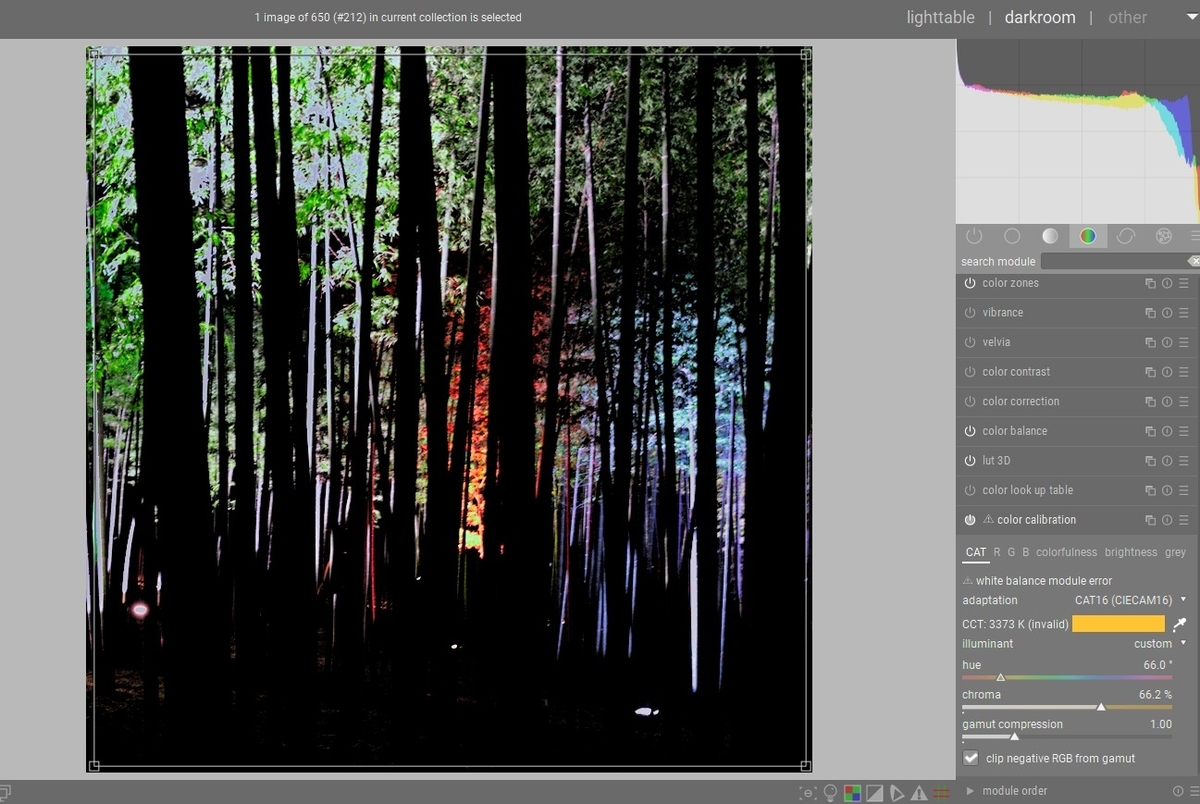Open presets menu for velvia

(1184, 343)
